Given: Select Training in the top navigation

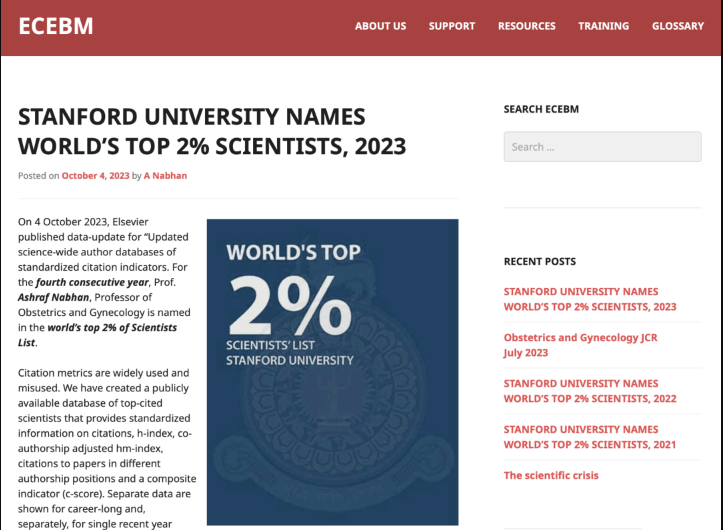Looking at the screenshot, I should [x=603, y=26].
